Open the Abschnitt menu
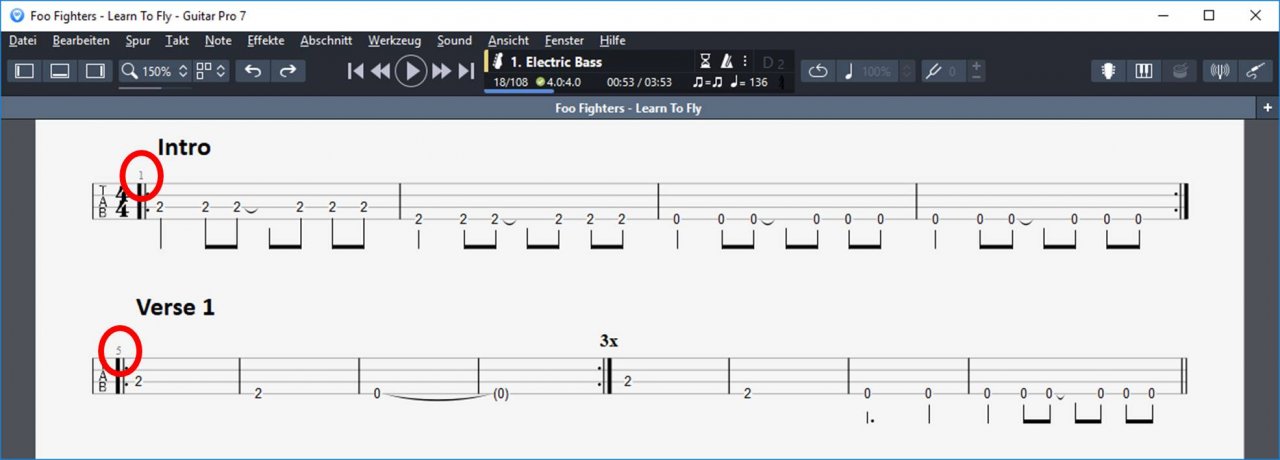The image size is (1280, 460). [x=326, y=40]
